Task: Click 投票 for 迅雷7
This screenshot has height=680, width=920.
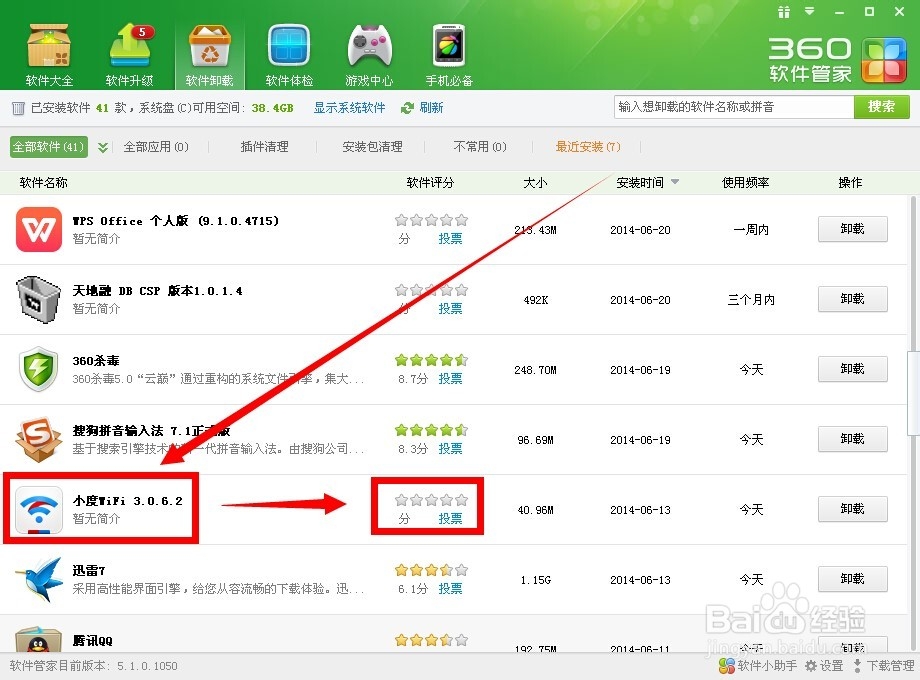Action: tap(450, 588)
